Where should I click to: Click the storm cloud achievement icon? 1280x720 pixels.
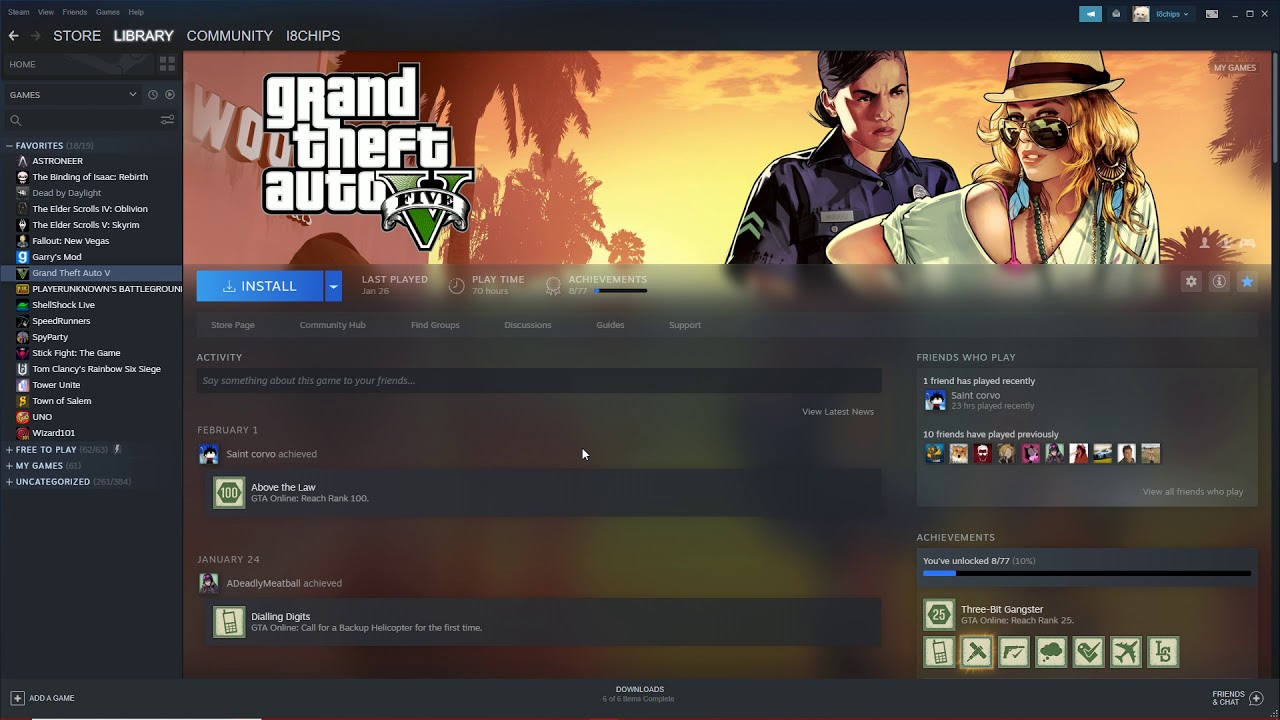pyautogui.click(x=1051, y=652)
